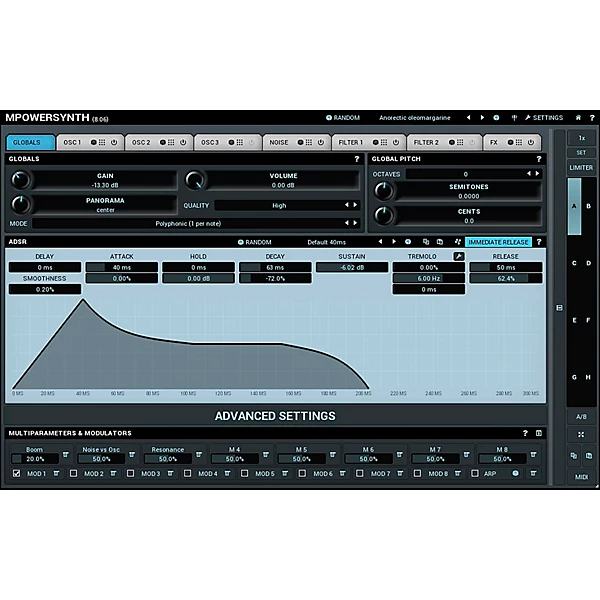Click the LIMITER button
Screen dimensions: 600x600
point(581,168)
